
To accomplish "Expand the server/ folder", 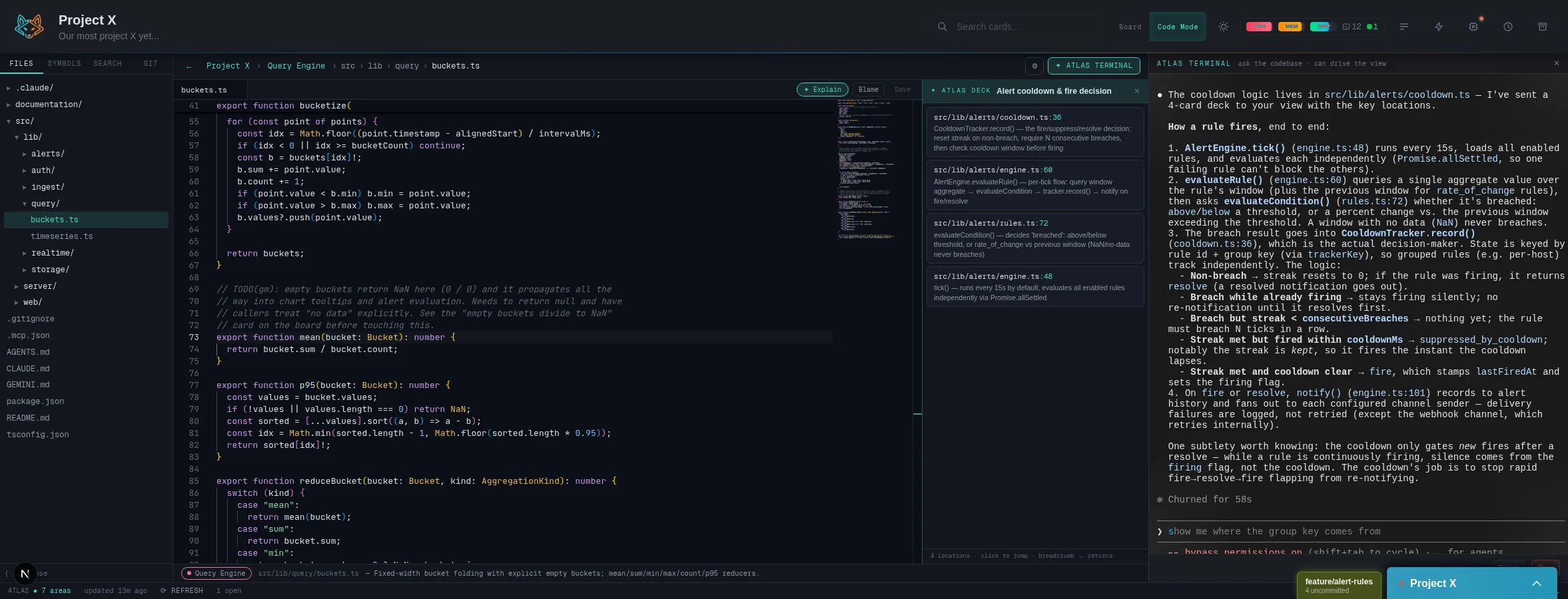I will (87, 286).
